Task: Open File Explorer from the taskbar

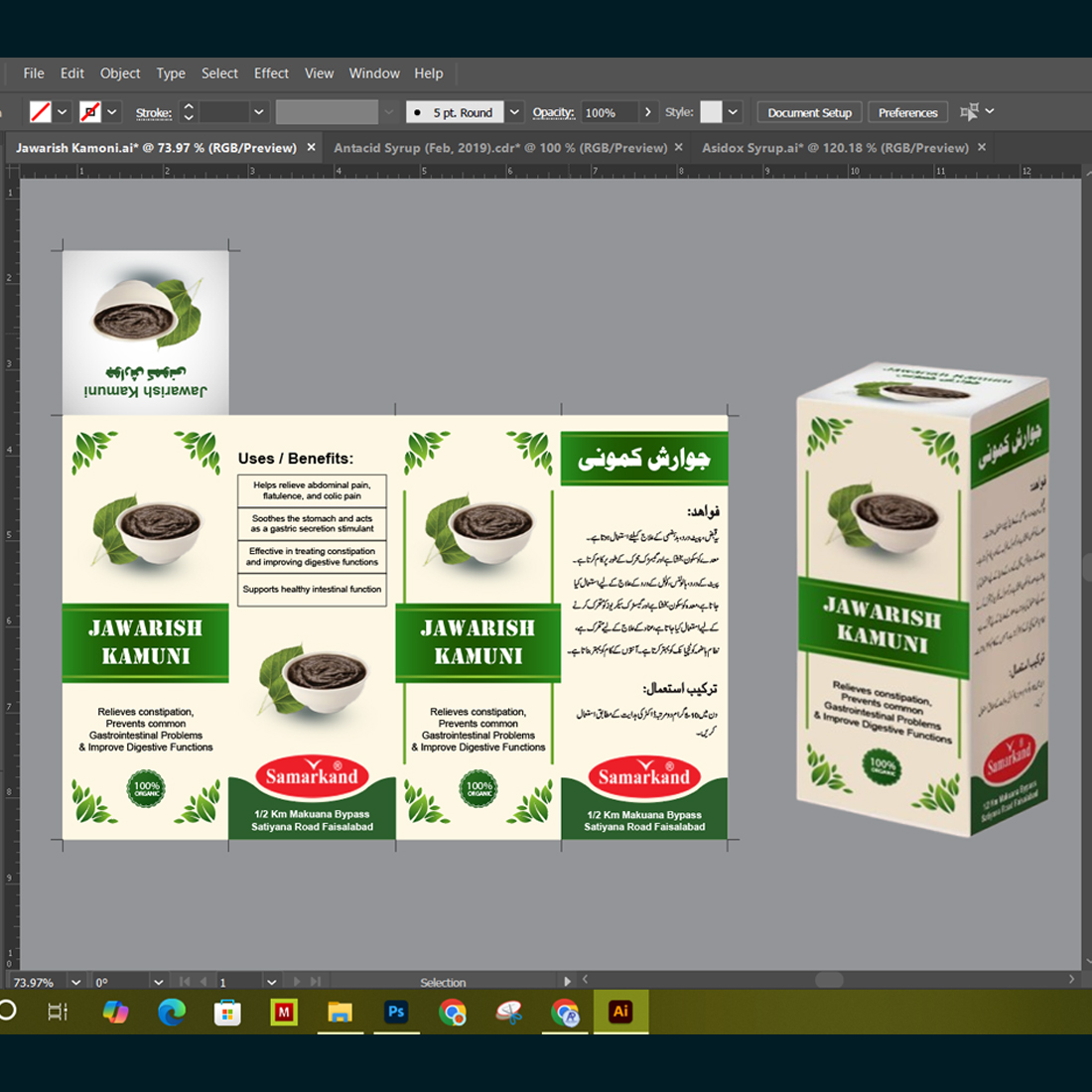Action: click(x=340, y=1012)
